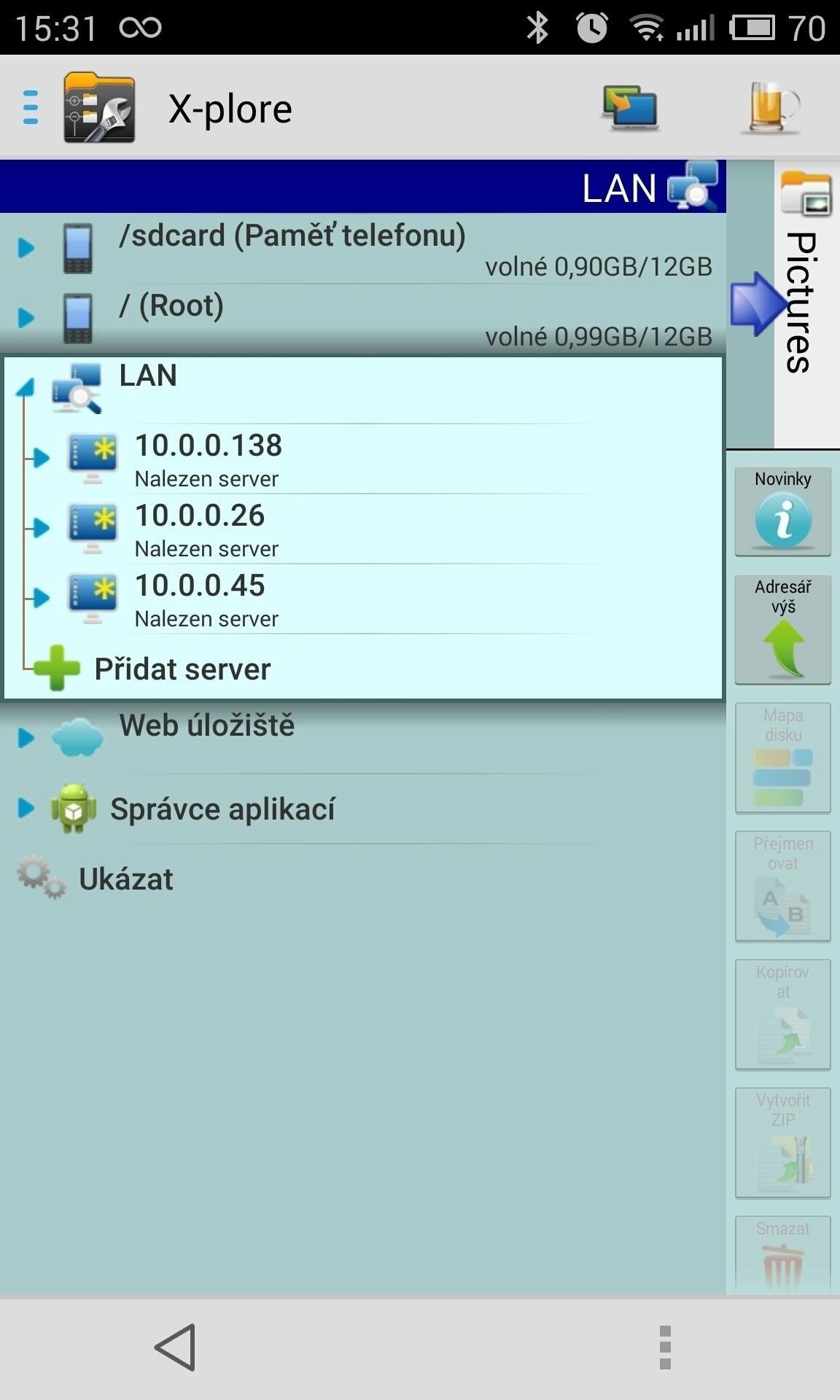This screenshot has height=1400, width=840.
Task: Tap the Wi-Fi file sharing computers icon
Action: [630, 108]
